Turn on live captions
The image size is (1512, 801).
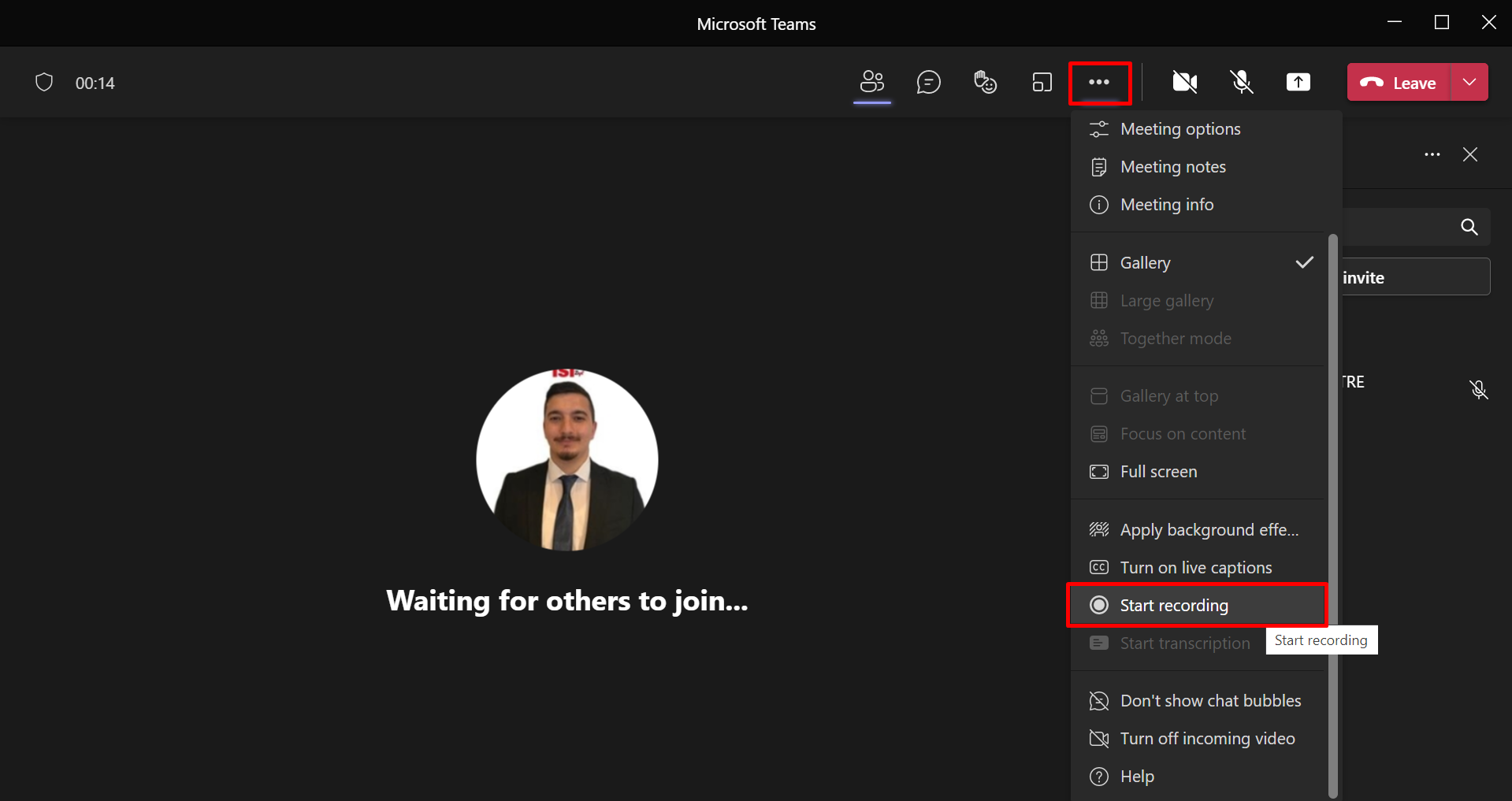point(1195,568)
